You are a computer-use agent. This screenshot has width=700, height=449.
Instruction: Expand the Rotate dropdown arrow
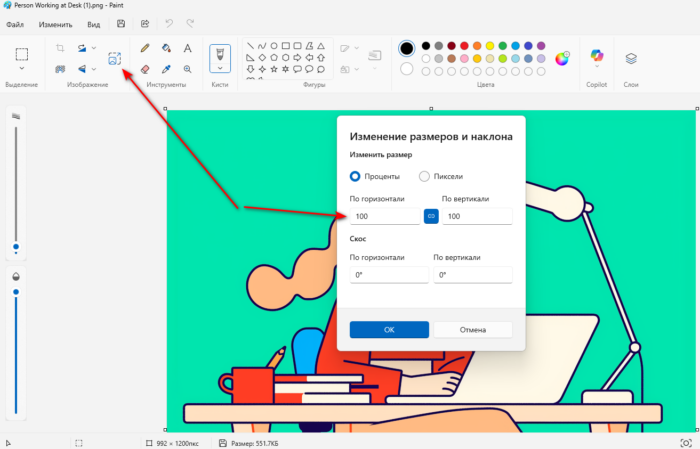[94, 48]
